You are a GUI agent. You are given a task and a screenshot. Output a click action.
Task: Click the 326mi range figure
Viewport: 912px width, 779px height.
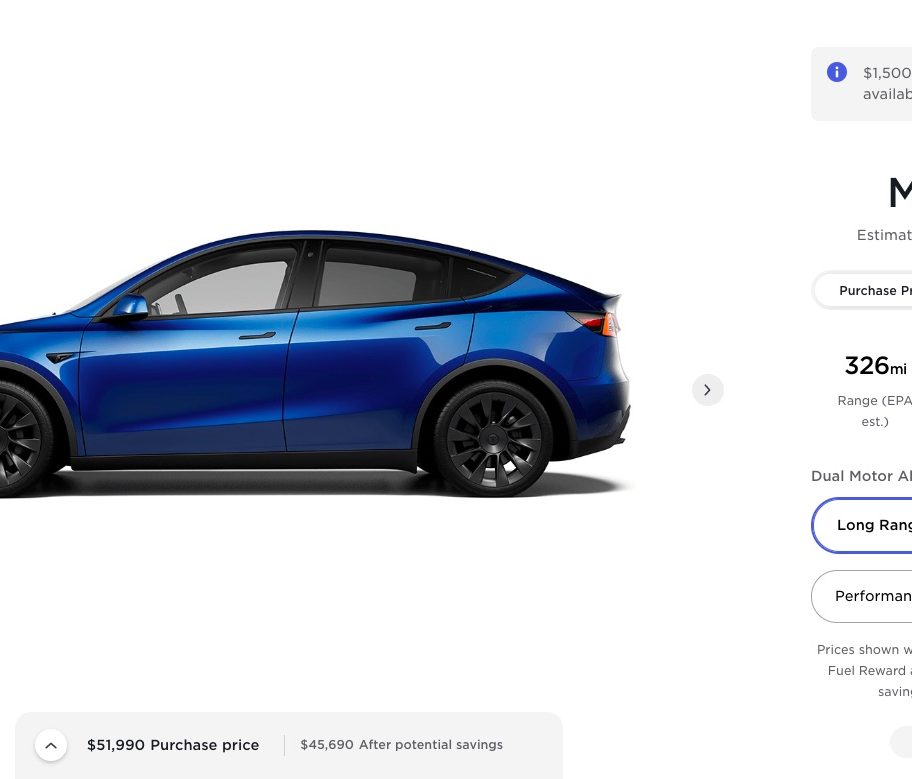875,367
